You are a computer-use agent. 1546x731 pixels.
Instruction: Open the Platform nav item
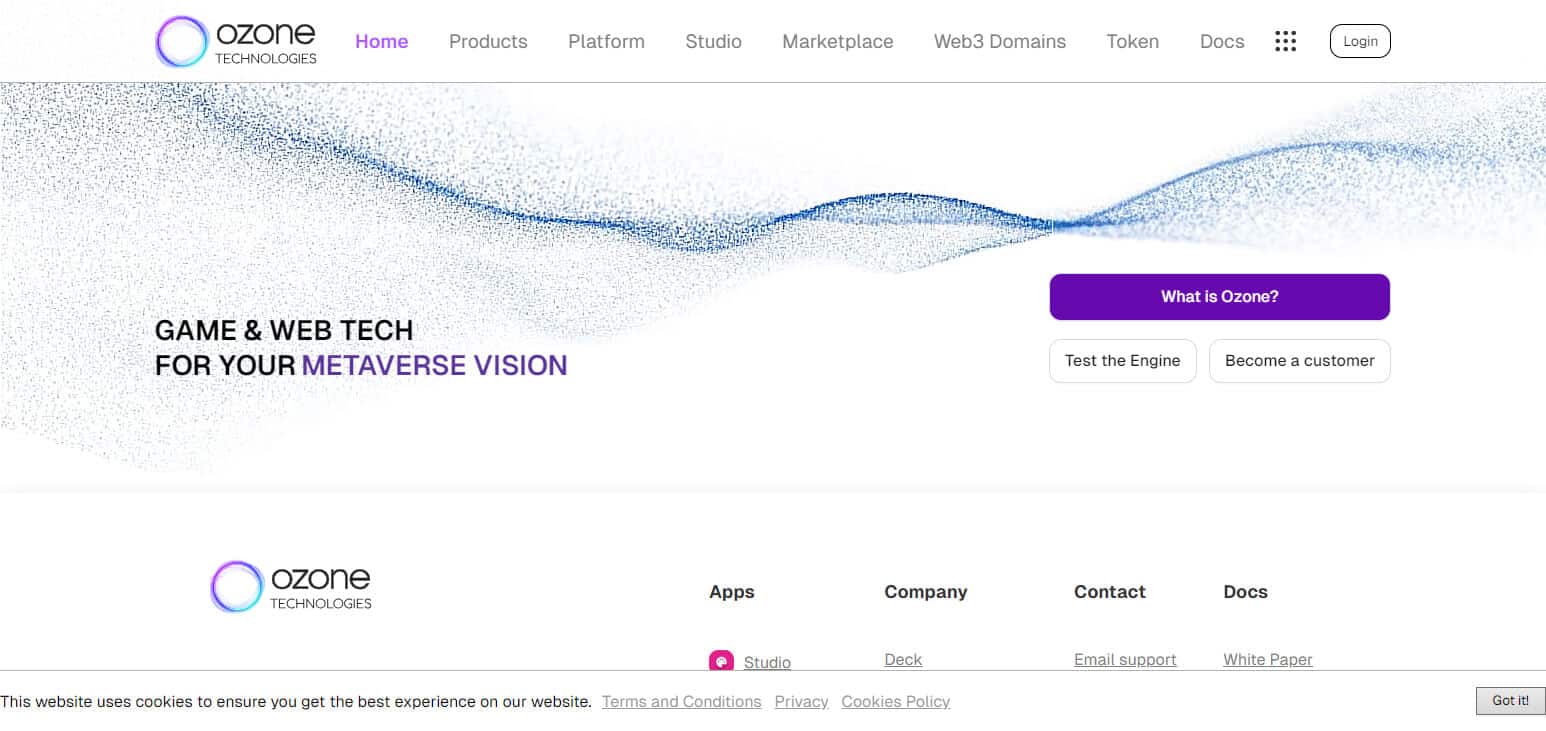(606, 41)
